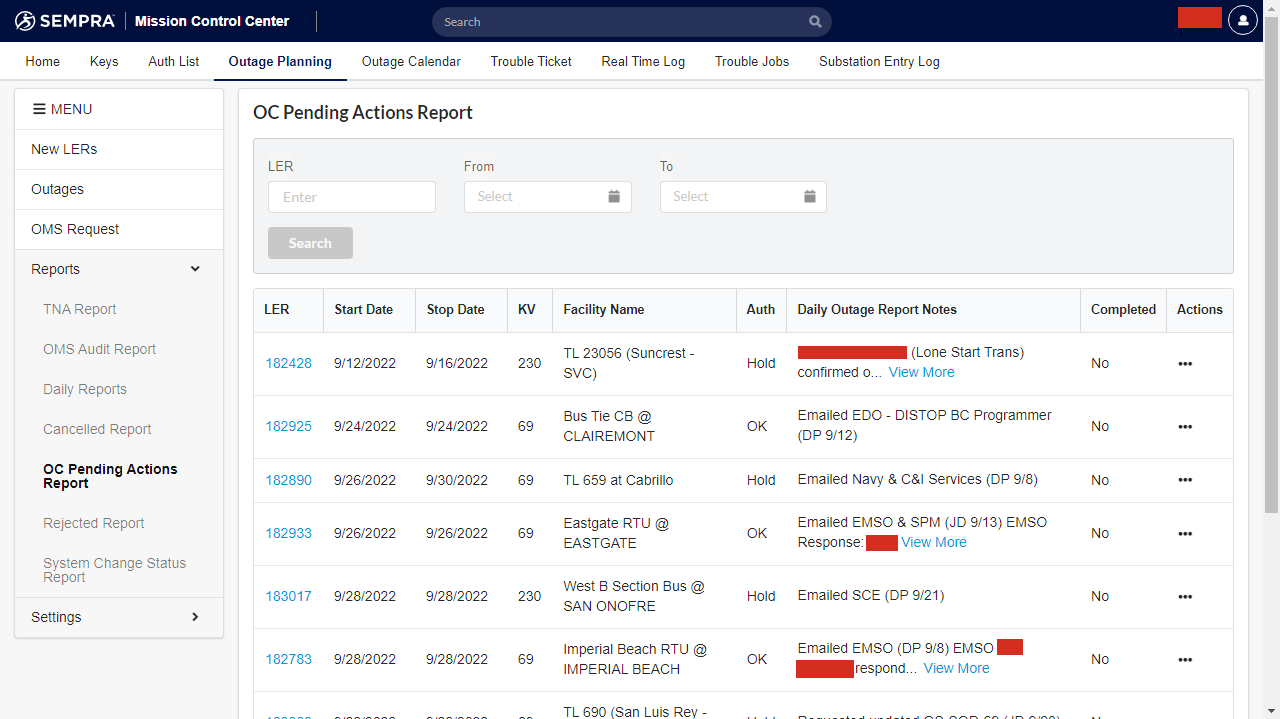Open calendar icon in From date field
Viewport: 1280px width, 719px height.
click(614, 197)
